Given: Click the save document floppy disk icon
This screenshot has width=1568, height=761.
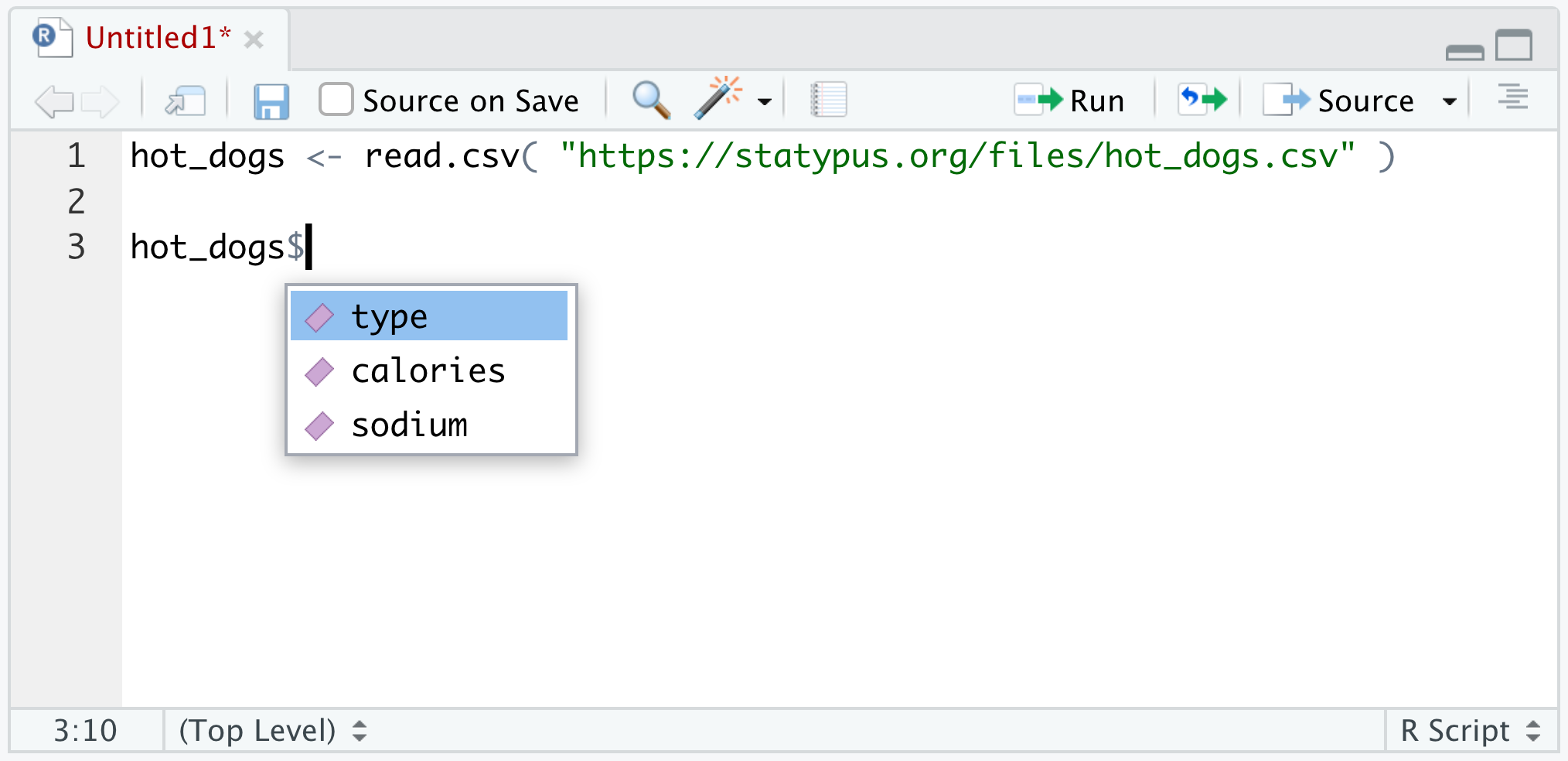Looking at the screenshot, I should click(271, 101).
